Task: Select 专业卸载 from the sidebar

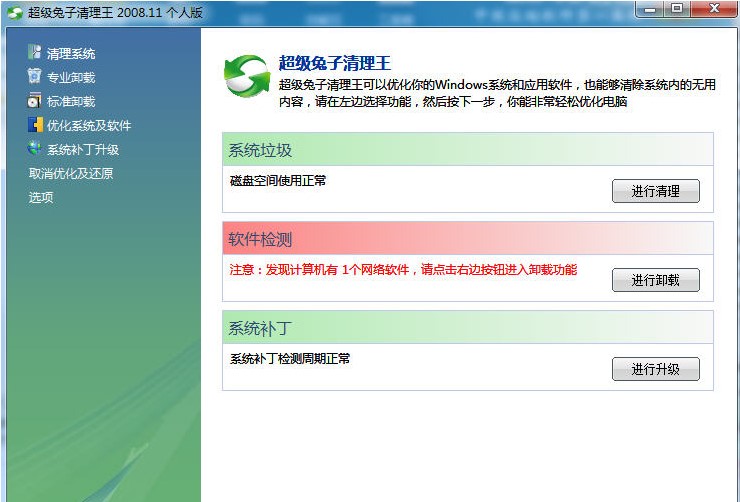Action: pos(71,77)
